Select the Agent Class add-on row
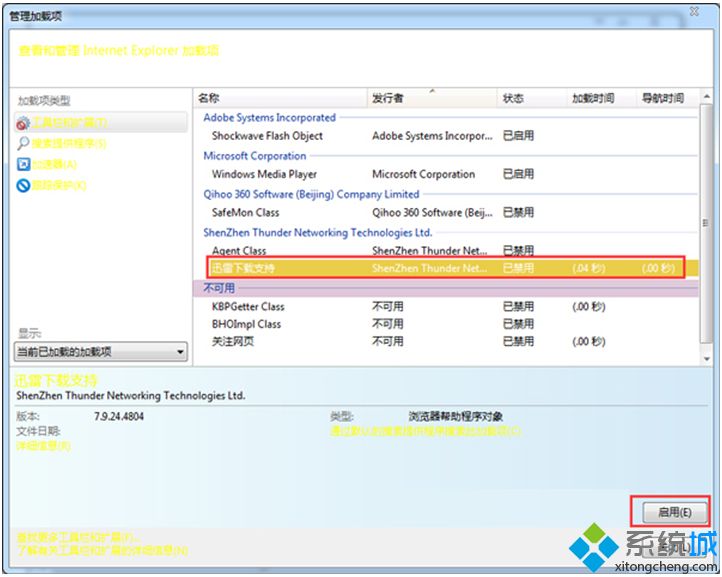 pyautogui.click(x=446, y=251)
